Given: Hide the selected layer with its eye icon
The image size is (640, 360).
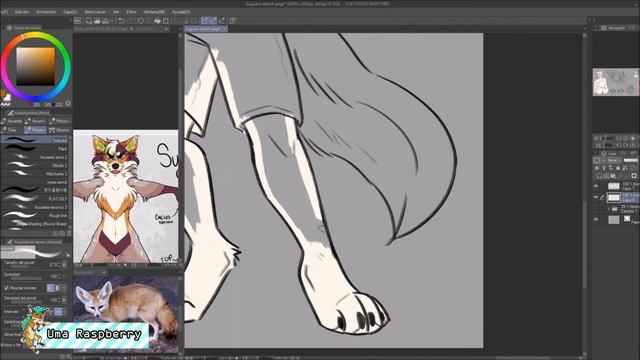Looking at the screenshot, I should click(596, 198).
